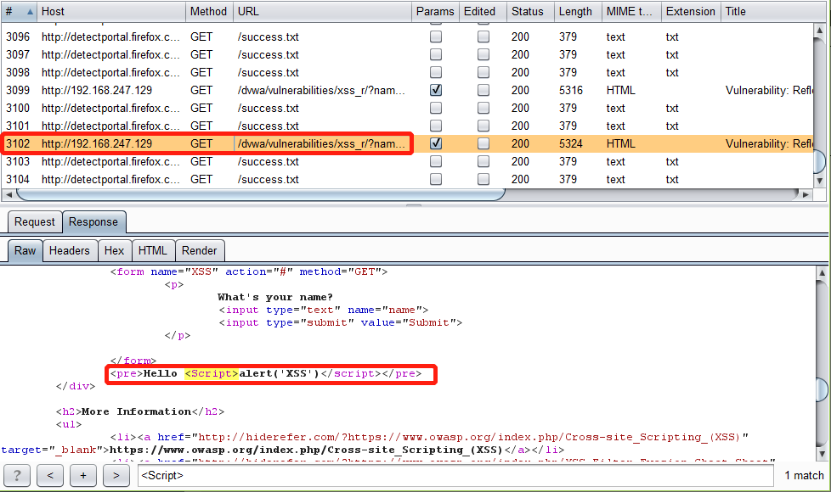Screen dimensions: 831x493
Task: Click length value 5324 in row 3102
Action: click(x=570, y=144)
